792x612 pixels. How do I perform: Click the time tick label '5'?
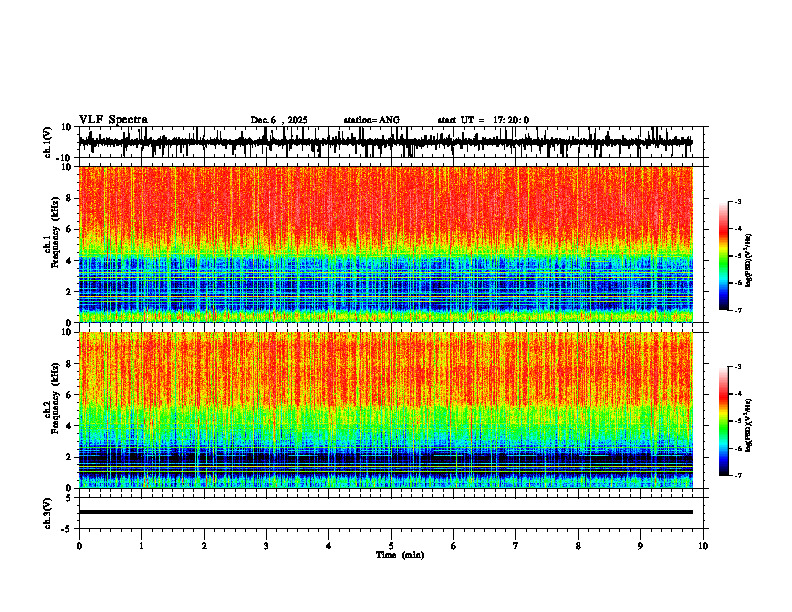391,546
